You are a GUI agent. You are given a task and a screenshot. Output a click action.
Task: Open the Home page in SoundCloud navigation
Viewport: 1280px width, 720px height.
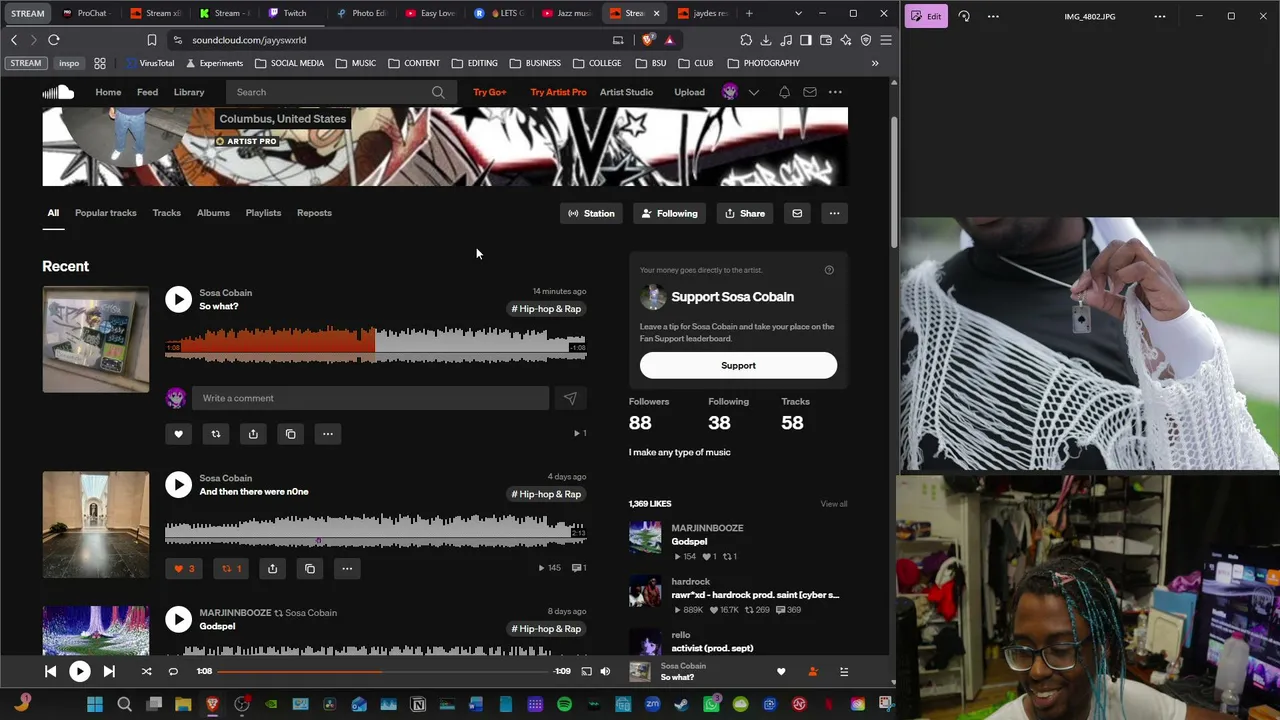[108, 92]
